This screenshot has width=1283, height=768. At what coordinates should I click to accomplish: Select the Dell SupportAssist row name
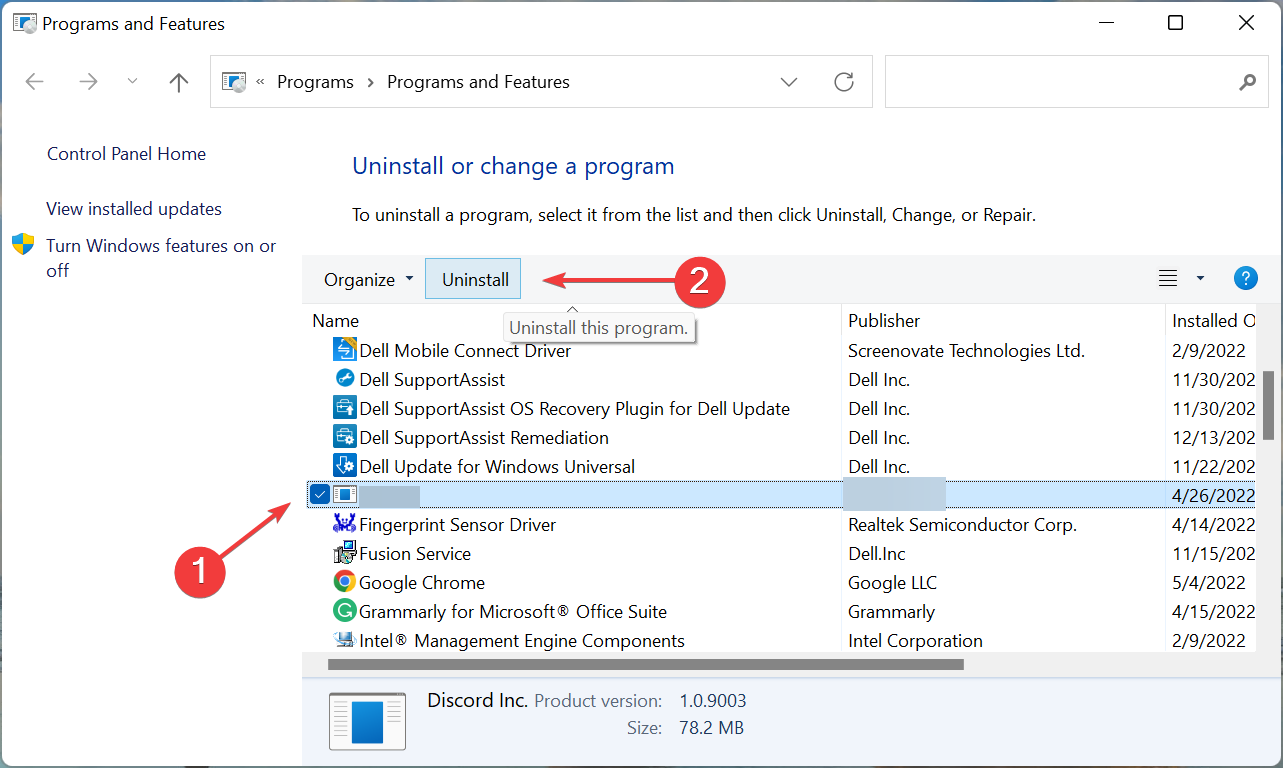[x=432, y=380]
